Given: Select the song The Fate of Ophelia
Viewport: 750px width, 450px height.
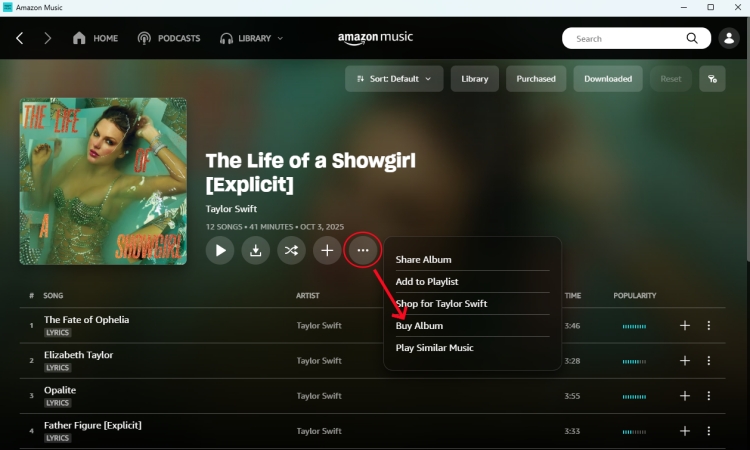Looking at the screenshot, I should [87, 319].
